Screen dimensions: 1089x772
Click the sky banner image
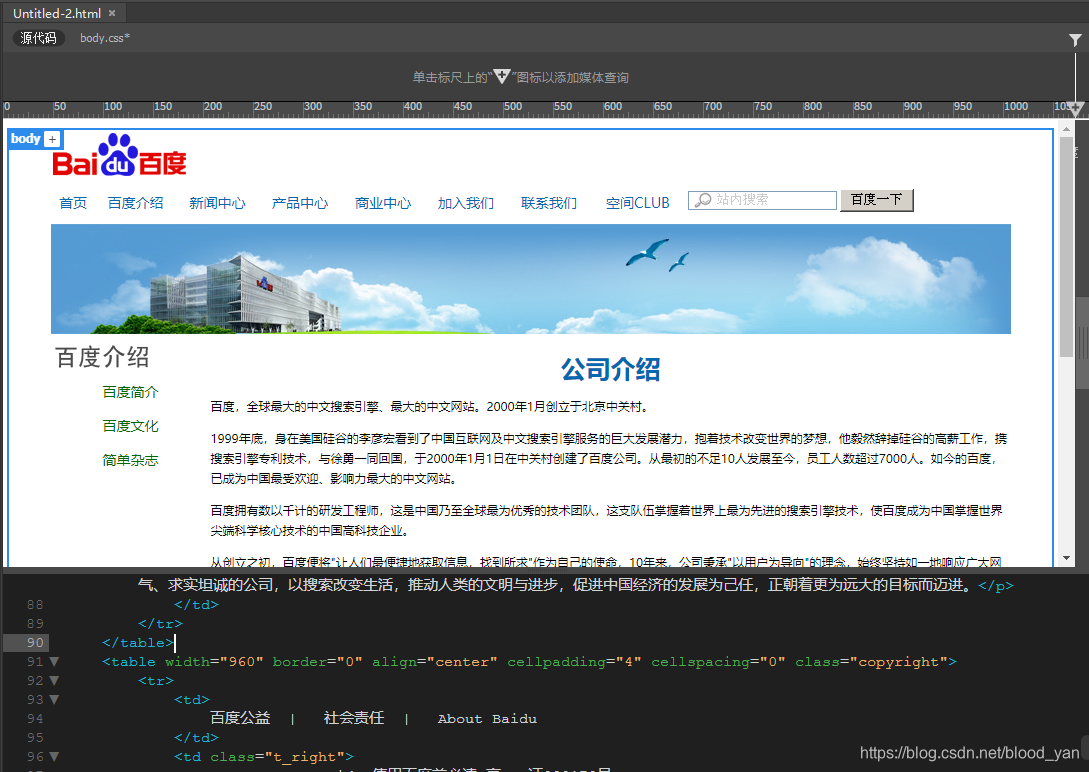(531, 279)
